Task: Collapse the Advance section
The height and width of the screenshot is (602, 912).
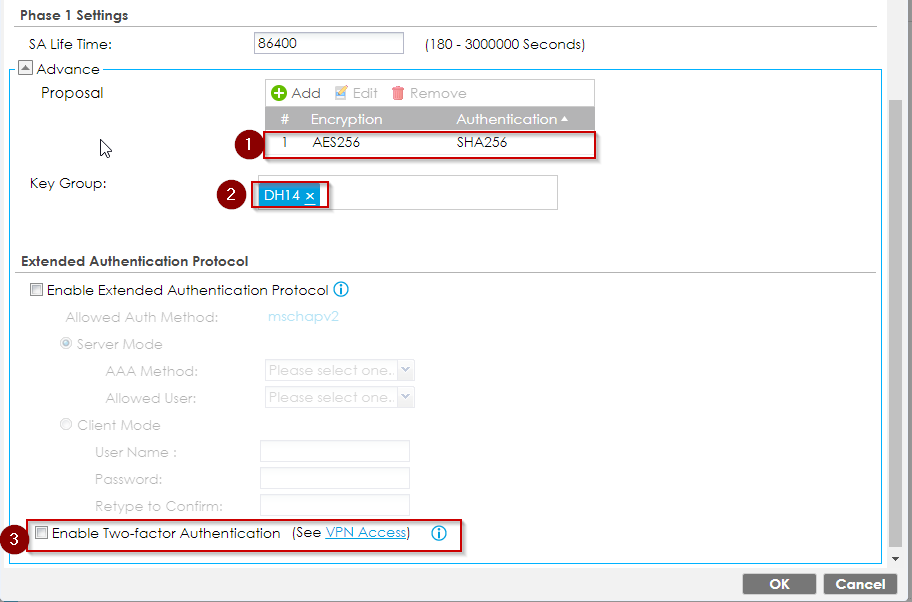Action: pyautogui.click(x=26, y=69)
